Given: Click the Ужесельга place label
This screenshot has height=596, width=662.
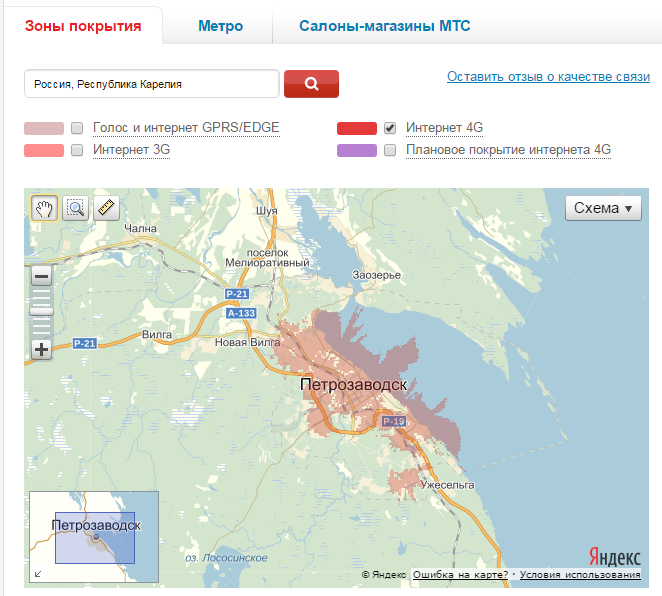Looking at the screenshot, I should pos(447,485).
